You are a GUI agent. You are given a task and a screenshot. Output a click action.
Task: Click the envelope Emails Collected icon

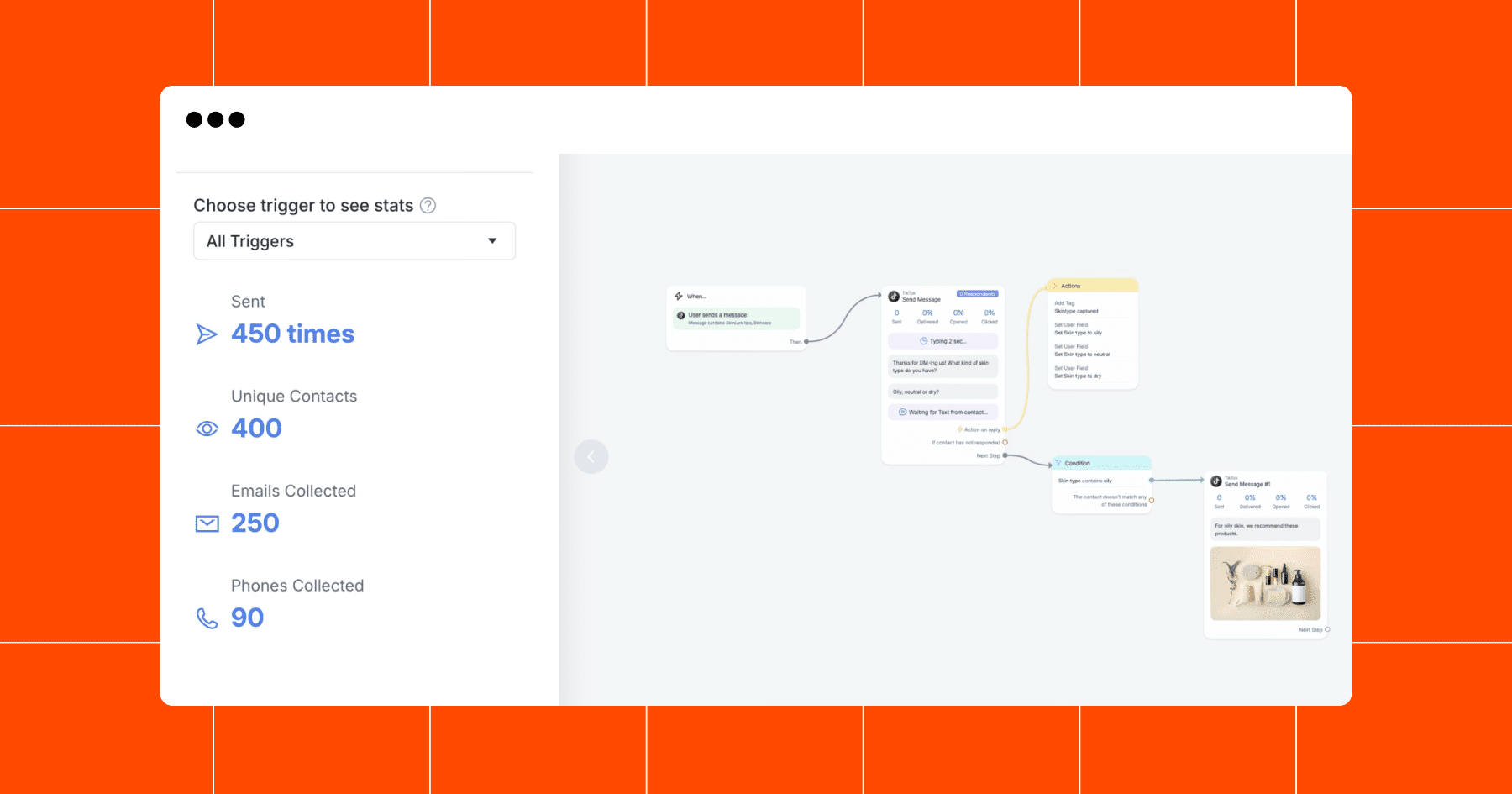pos(207,523)
